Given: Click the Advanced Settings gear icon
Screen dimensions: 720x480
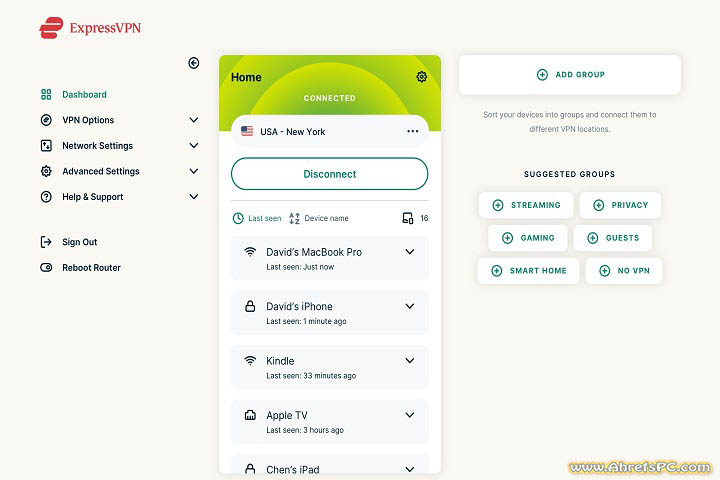Looking at the screenshot, I should 46,171.
